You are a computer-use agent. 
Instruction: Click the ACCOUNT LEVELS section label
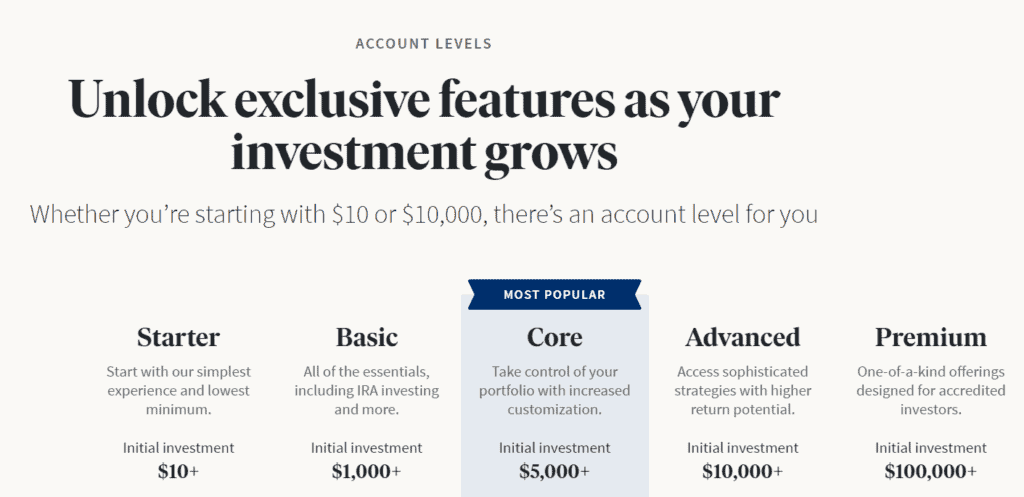click(x=424, y=44)
